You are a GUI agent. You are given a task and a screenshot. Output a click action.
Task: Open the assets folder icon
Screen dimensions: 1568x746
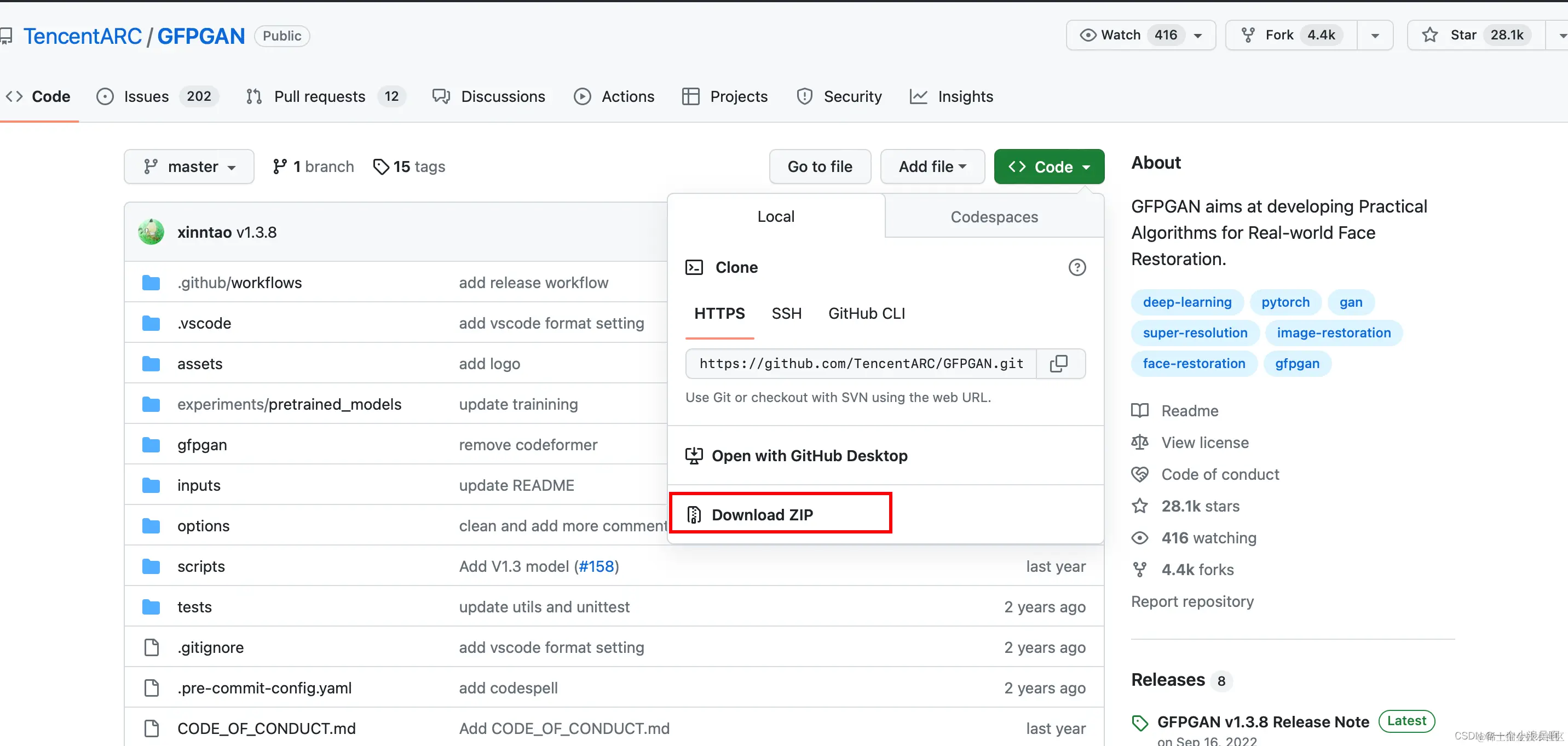(x=151, y=364)
